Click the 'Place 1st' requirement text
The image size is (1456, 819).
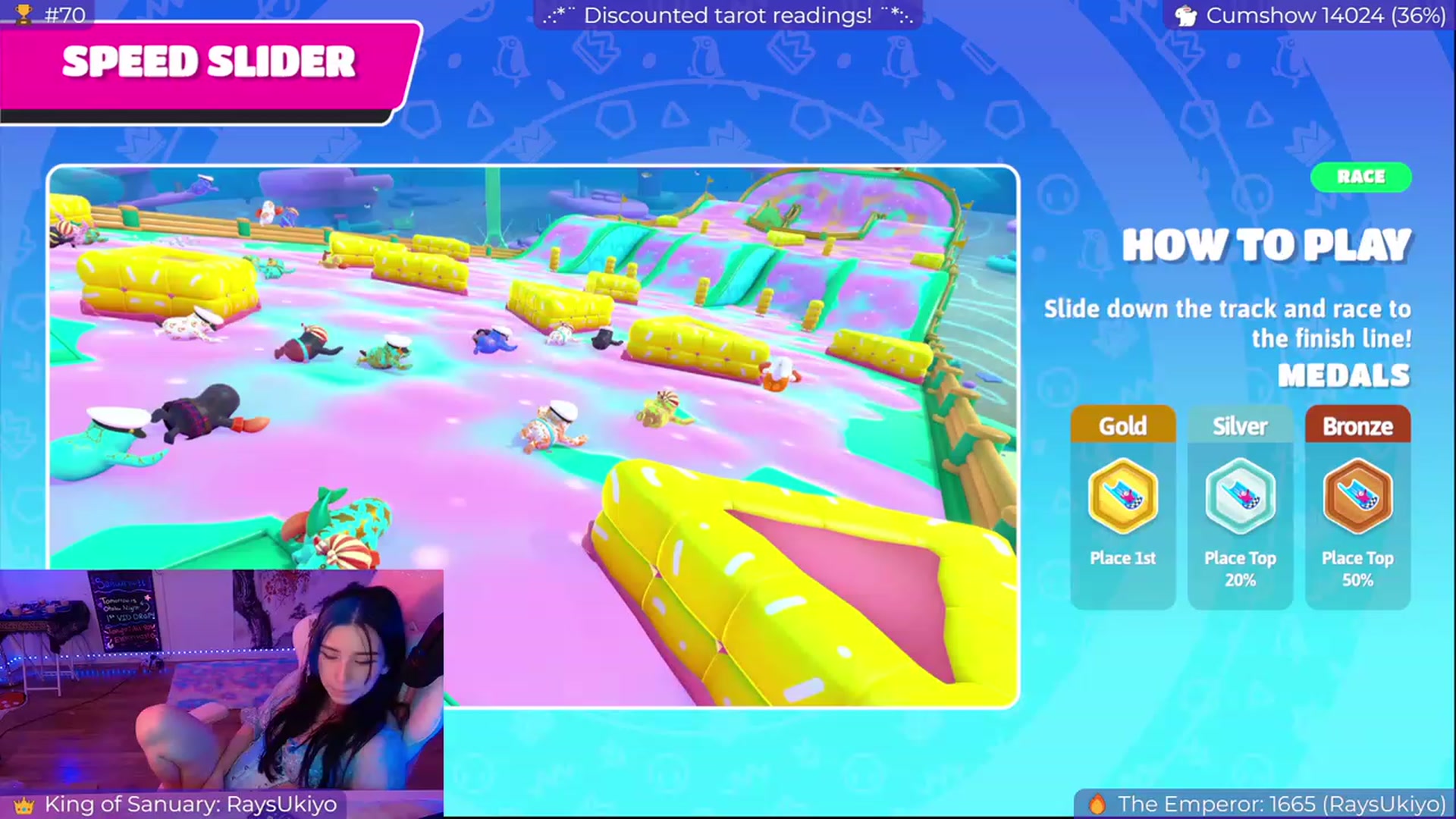pos(1123,558)
